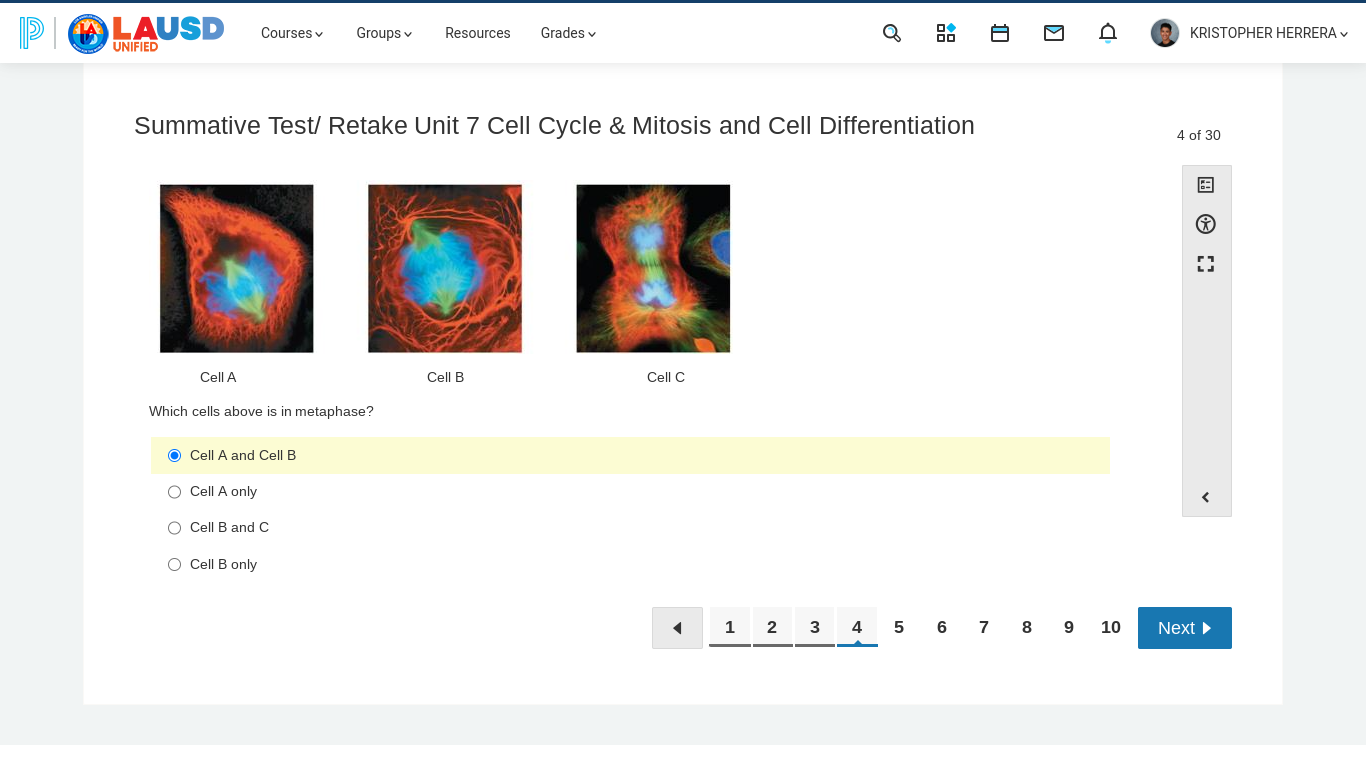Jump to question 5
The image size is (1366, 768).
click(899, 627)
